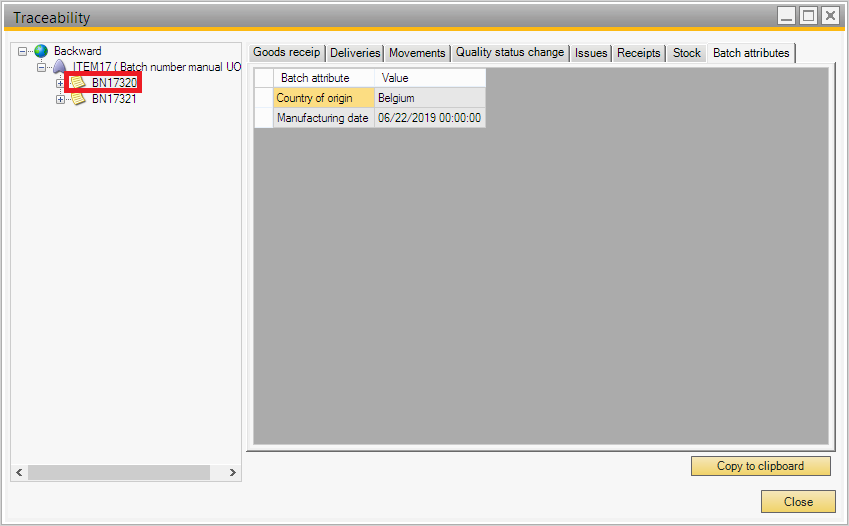The width and height of the screenshot is (849, 526).
Task: Click the Batch attribute column header
Action: 324,78
